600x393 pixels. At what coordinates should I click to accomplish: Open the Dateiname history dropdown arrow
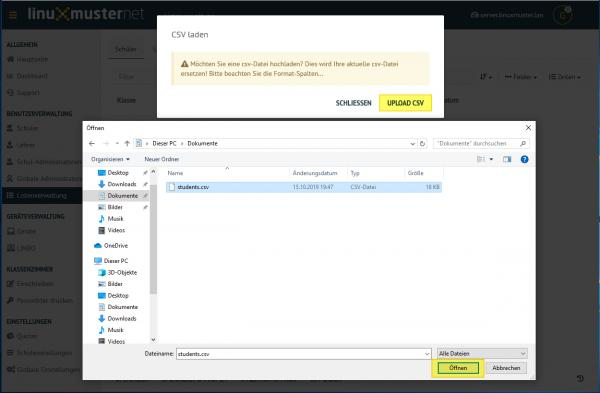(x=427, y=354)
